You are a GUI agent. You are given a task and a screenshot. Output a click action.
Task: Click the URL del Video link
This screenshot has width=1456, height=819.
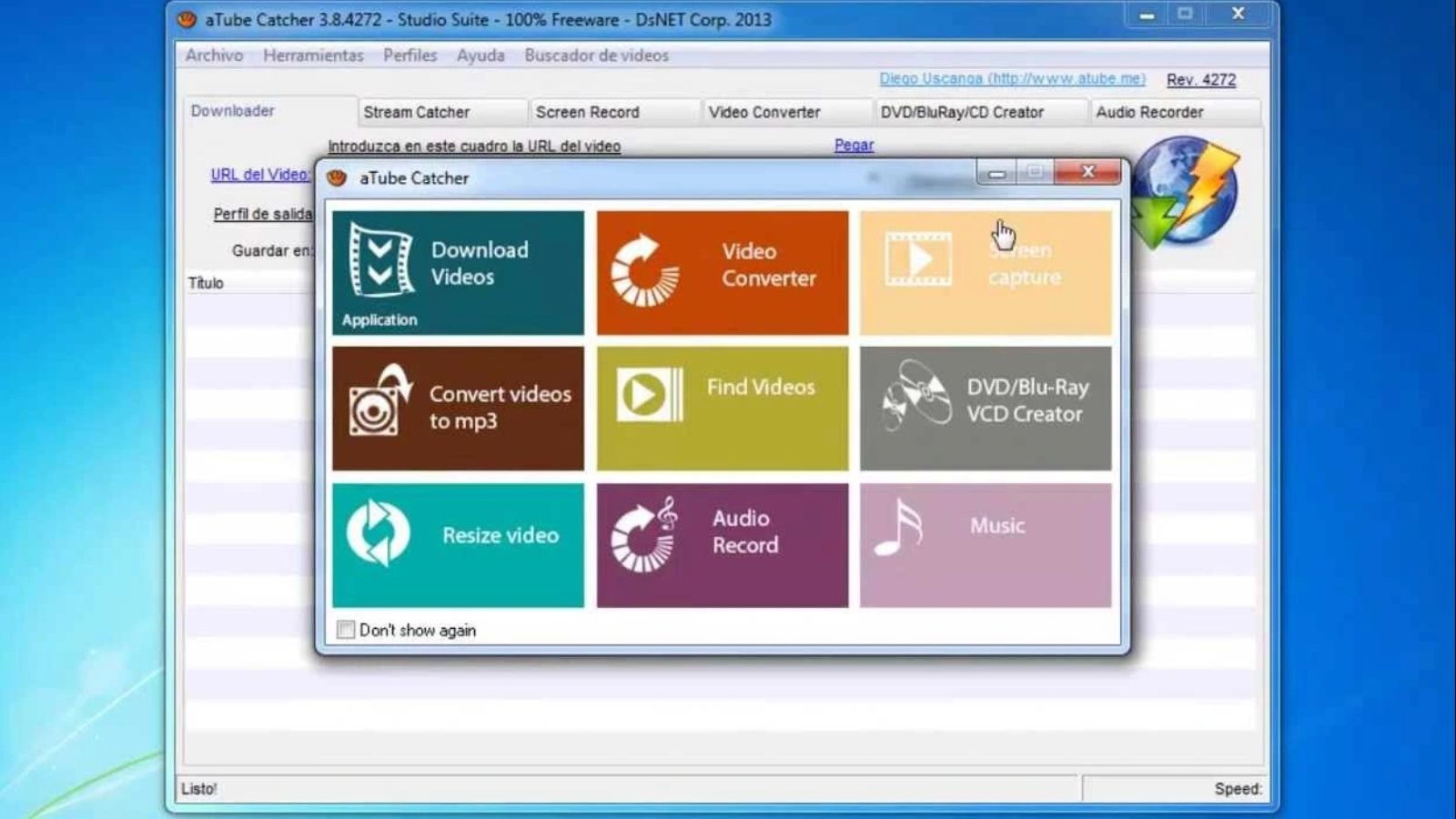260,175
